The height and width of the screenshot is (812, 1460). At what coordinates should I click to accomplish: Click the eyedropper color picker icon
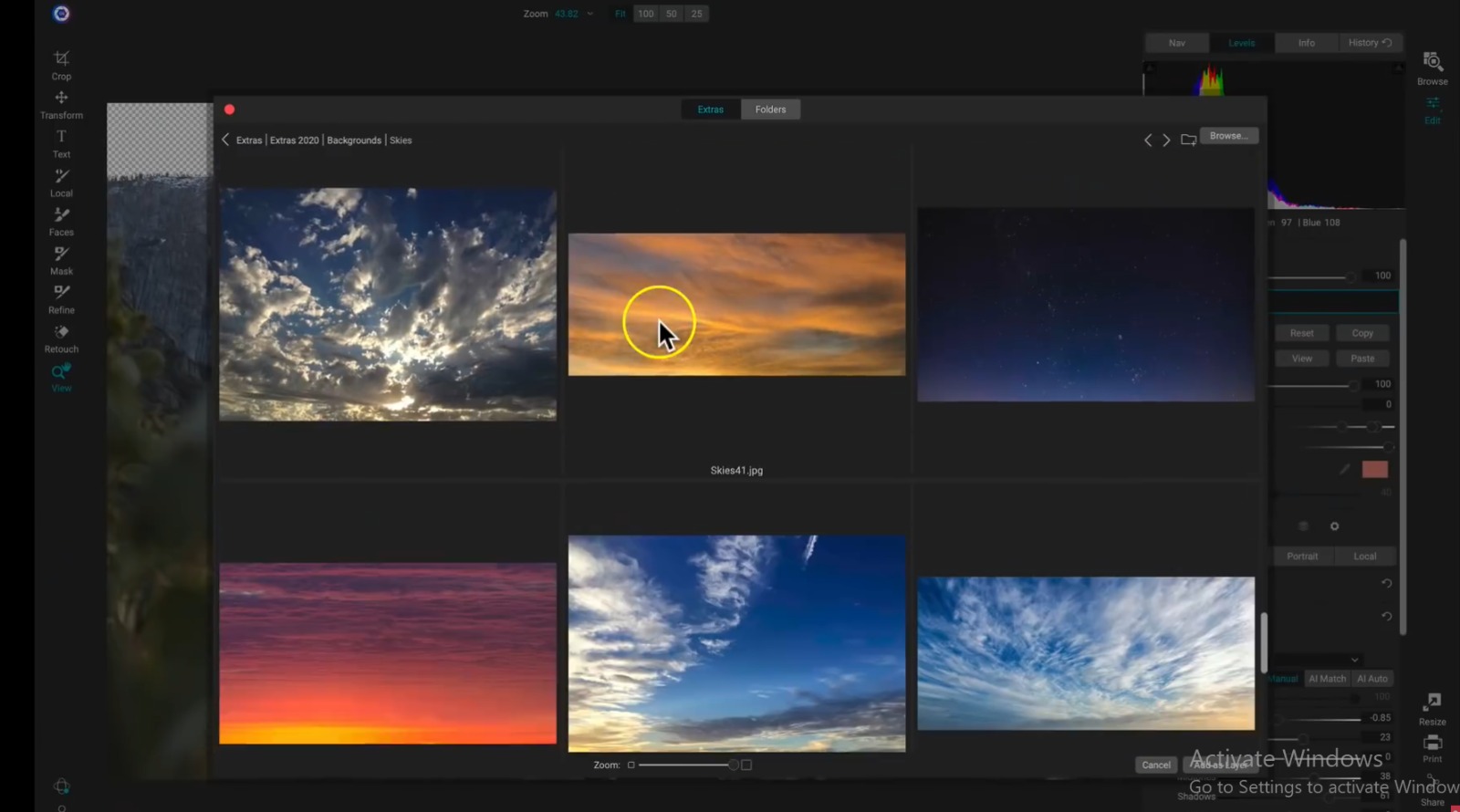(1344, 469)
